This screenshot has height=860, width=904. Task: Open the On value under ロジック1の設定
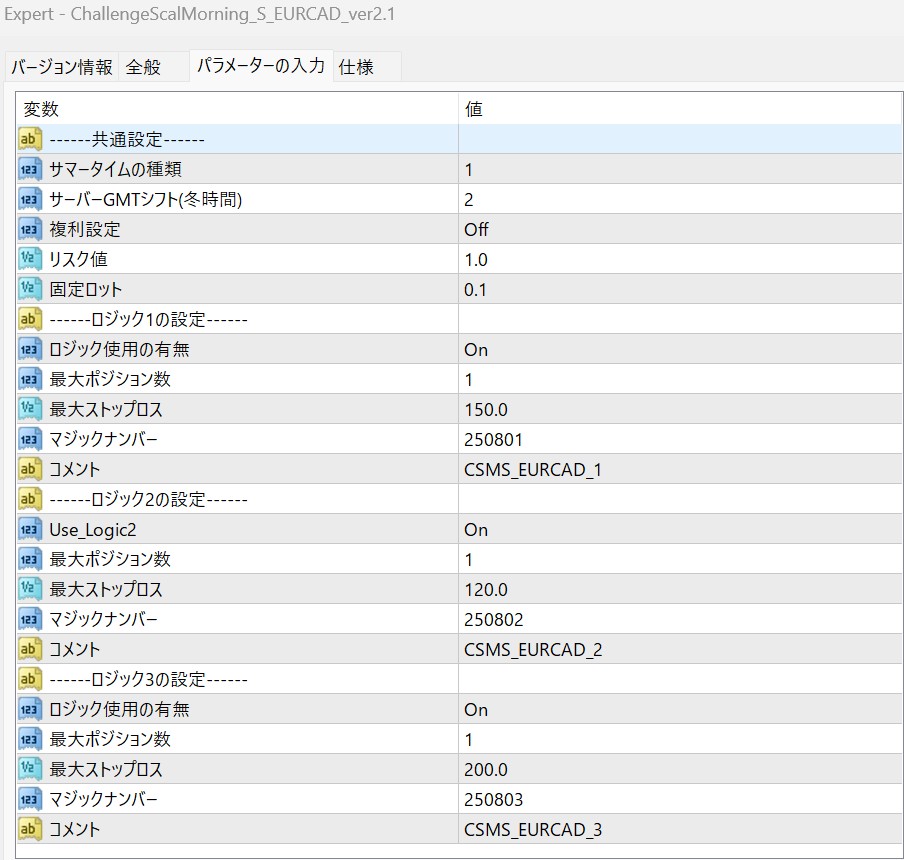pos(476,349)
